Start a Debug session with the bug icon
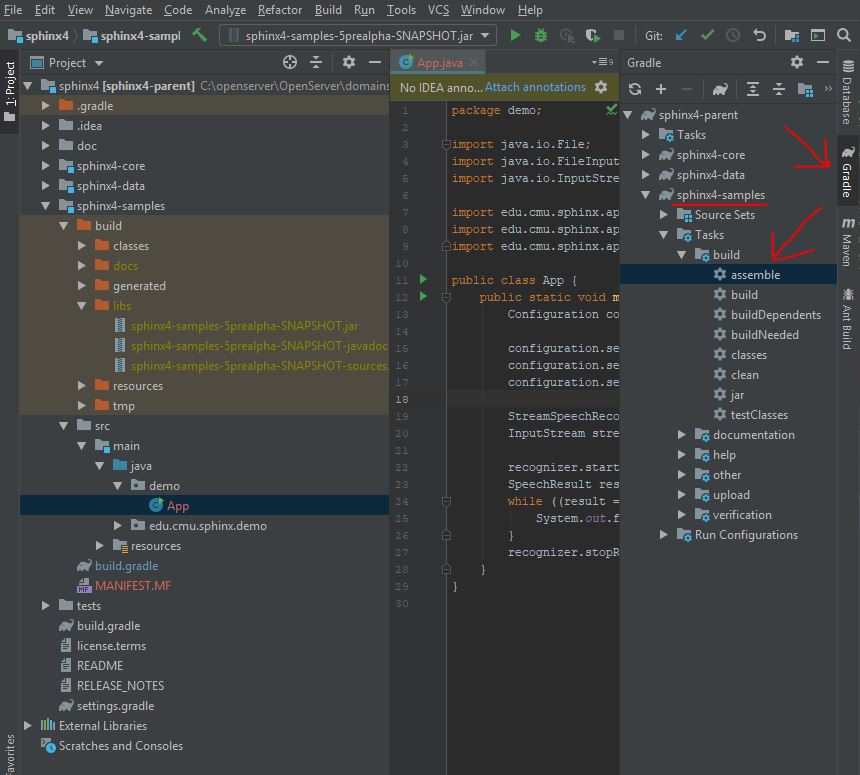This screenshot has height=775, width=860. [x=540, y=33]
